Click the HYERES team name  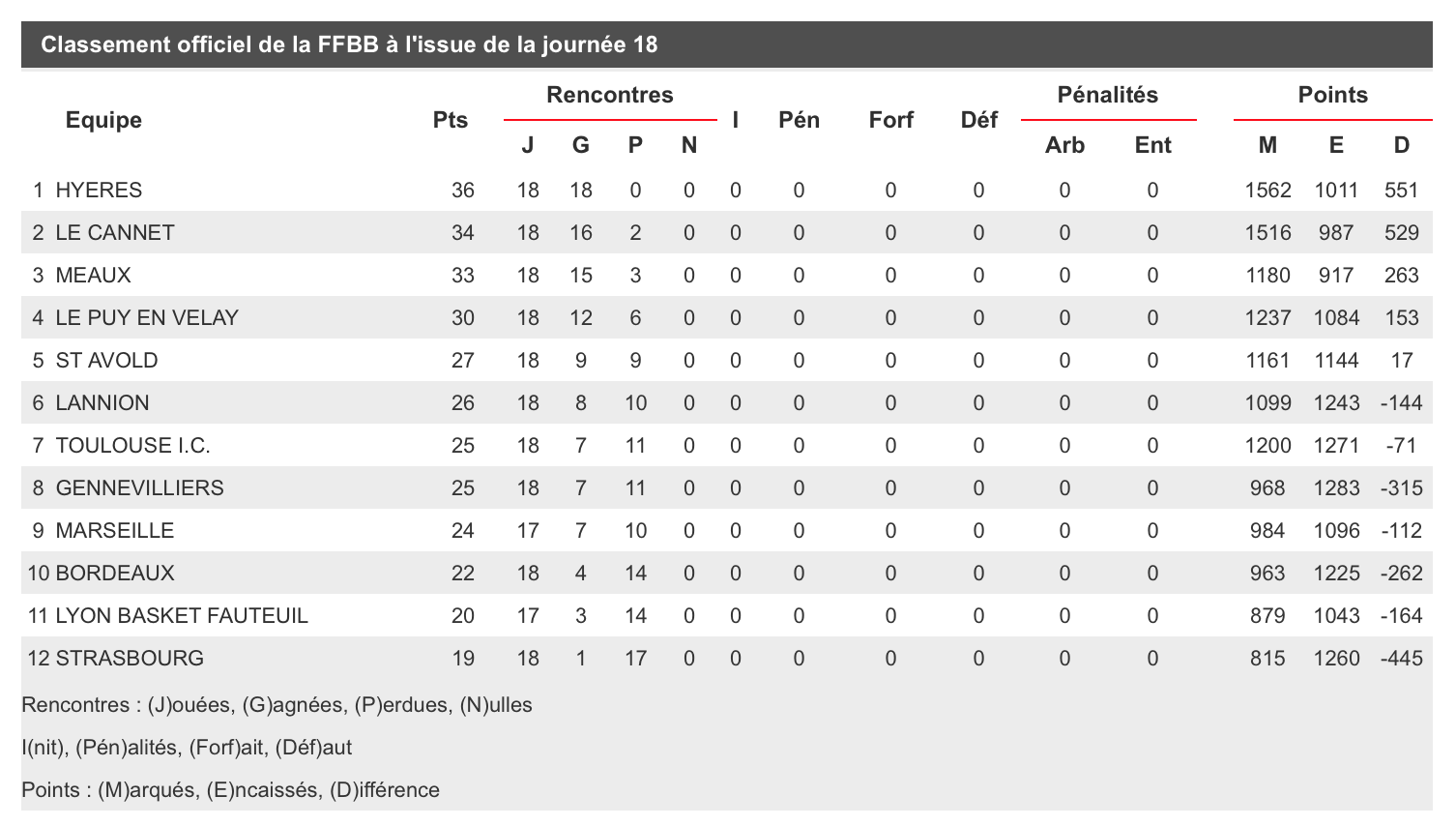click(99, 191)
